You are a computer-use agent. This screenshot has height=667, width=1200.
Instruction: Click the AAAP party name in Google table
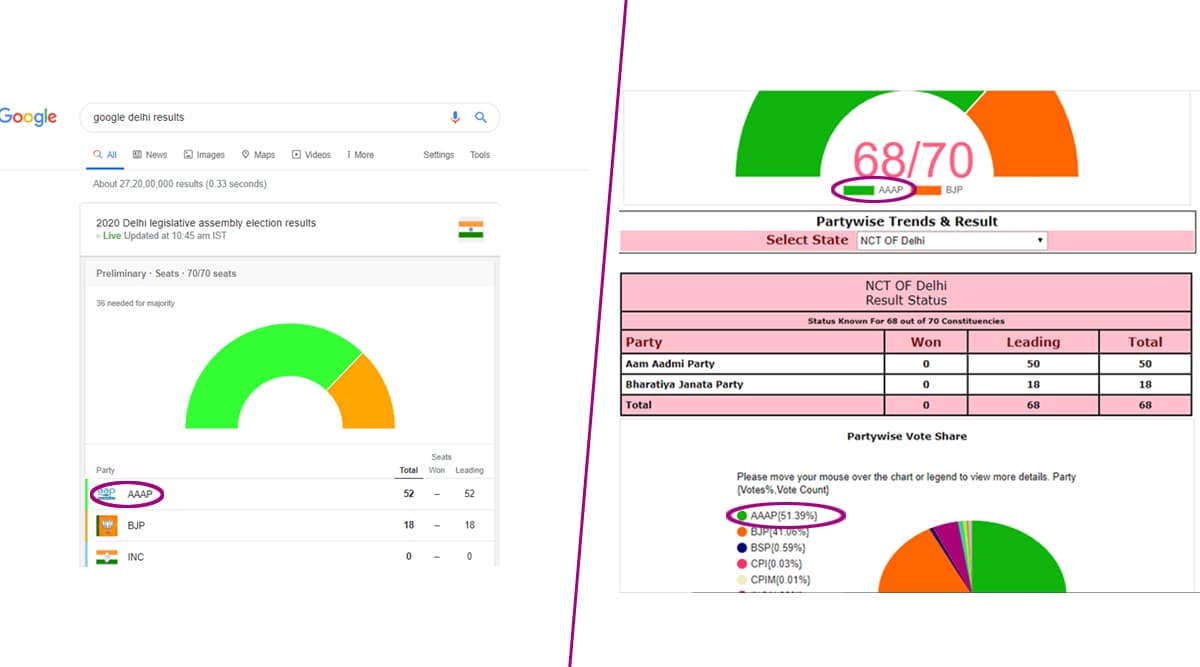141,494
